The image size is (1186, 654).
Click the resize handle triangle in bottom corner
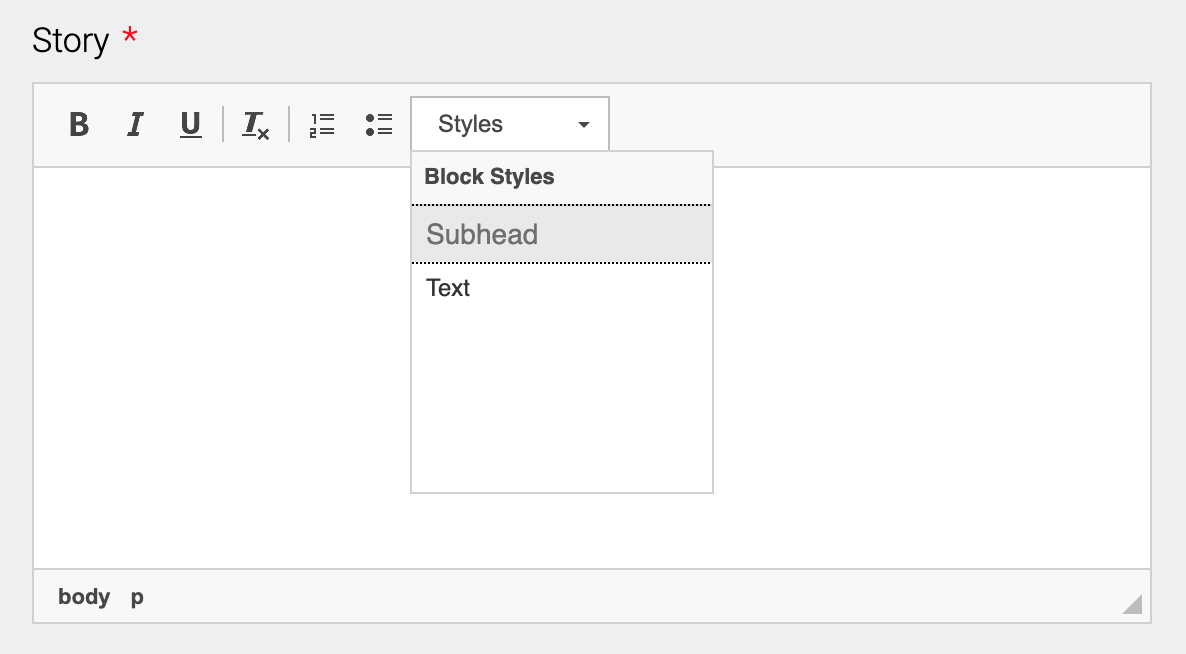[x=1130, y=604]
